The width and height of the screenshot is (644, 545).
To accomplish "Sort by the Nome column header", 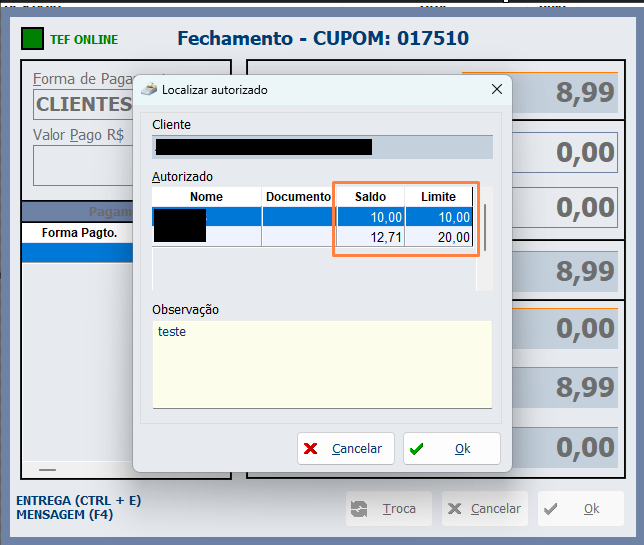I will (206, 197).
